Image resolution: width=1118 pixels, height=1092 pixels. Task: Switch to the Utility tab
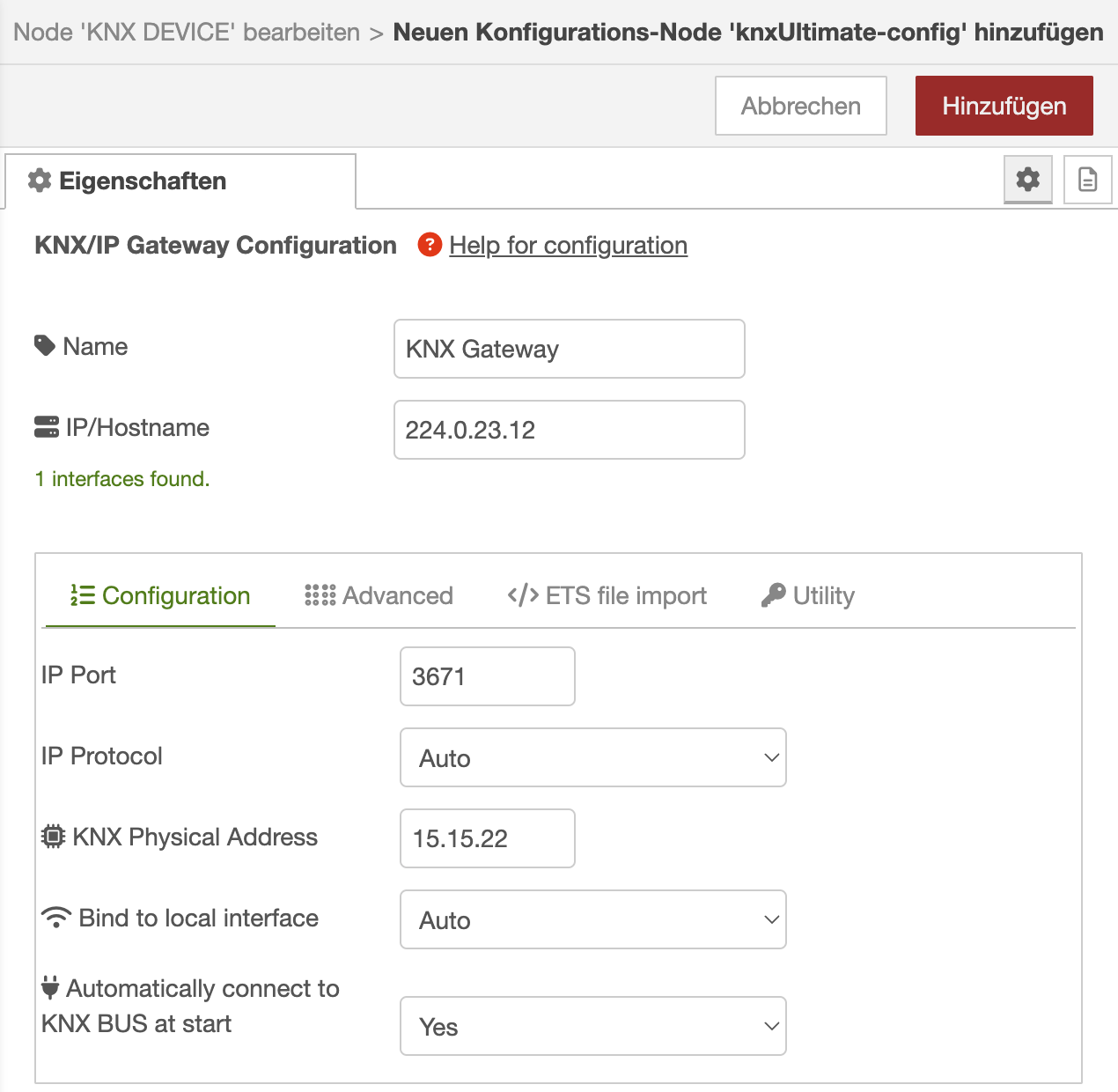coord(808,596)
